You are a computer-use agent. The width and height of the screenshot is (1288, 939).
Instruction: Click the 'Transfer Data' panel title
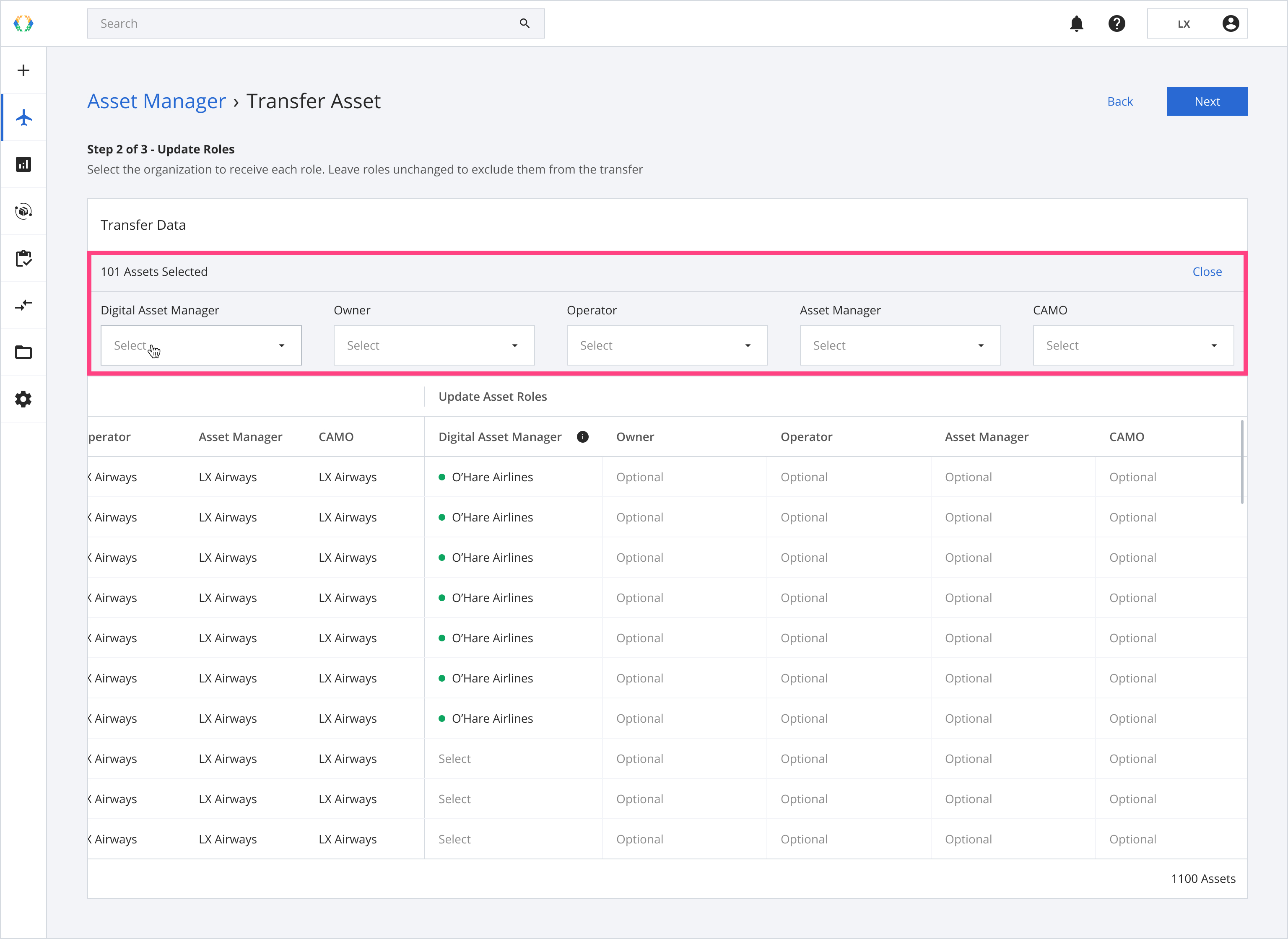coord(143,225)
